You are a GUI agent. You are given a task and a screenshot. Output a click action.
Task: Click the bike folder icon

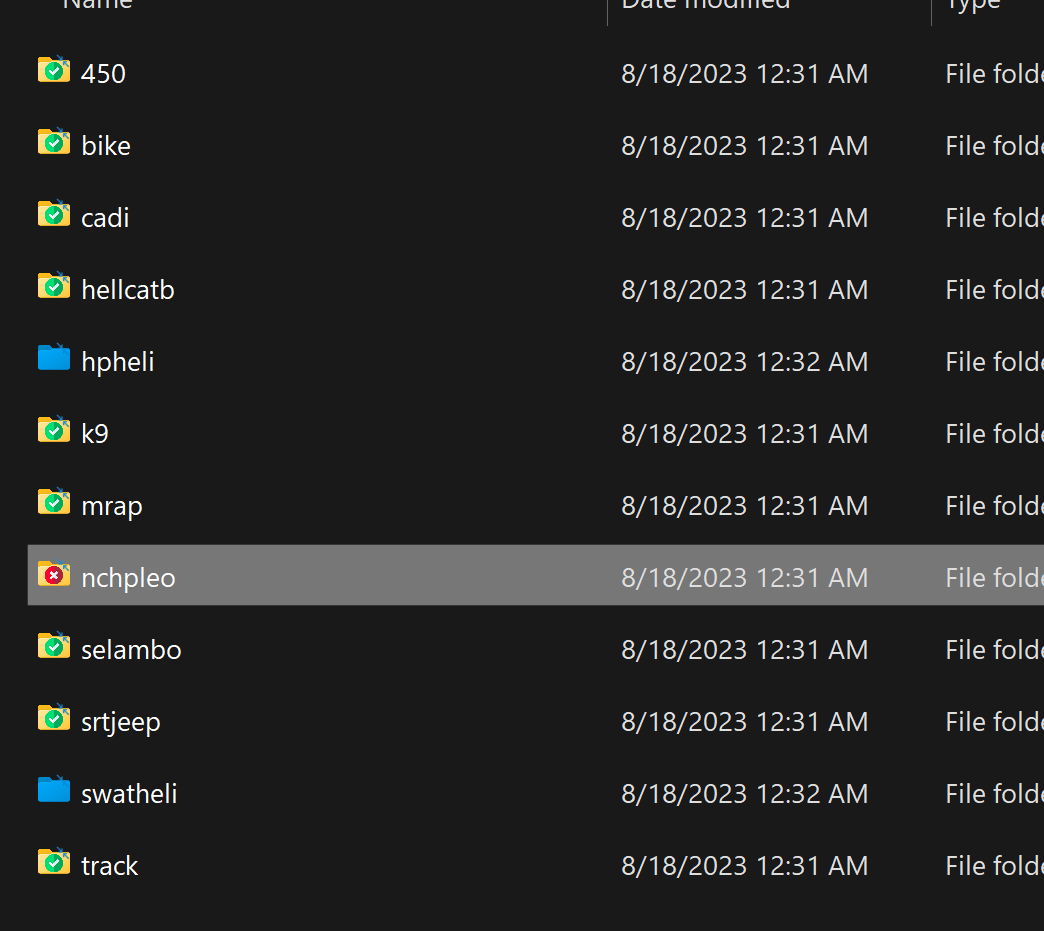click(54, 143)
